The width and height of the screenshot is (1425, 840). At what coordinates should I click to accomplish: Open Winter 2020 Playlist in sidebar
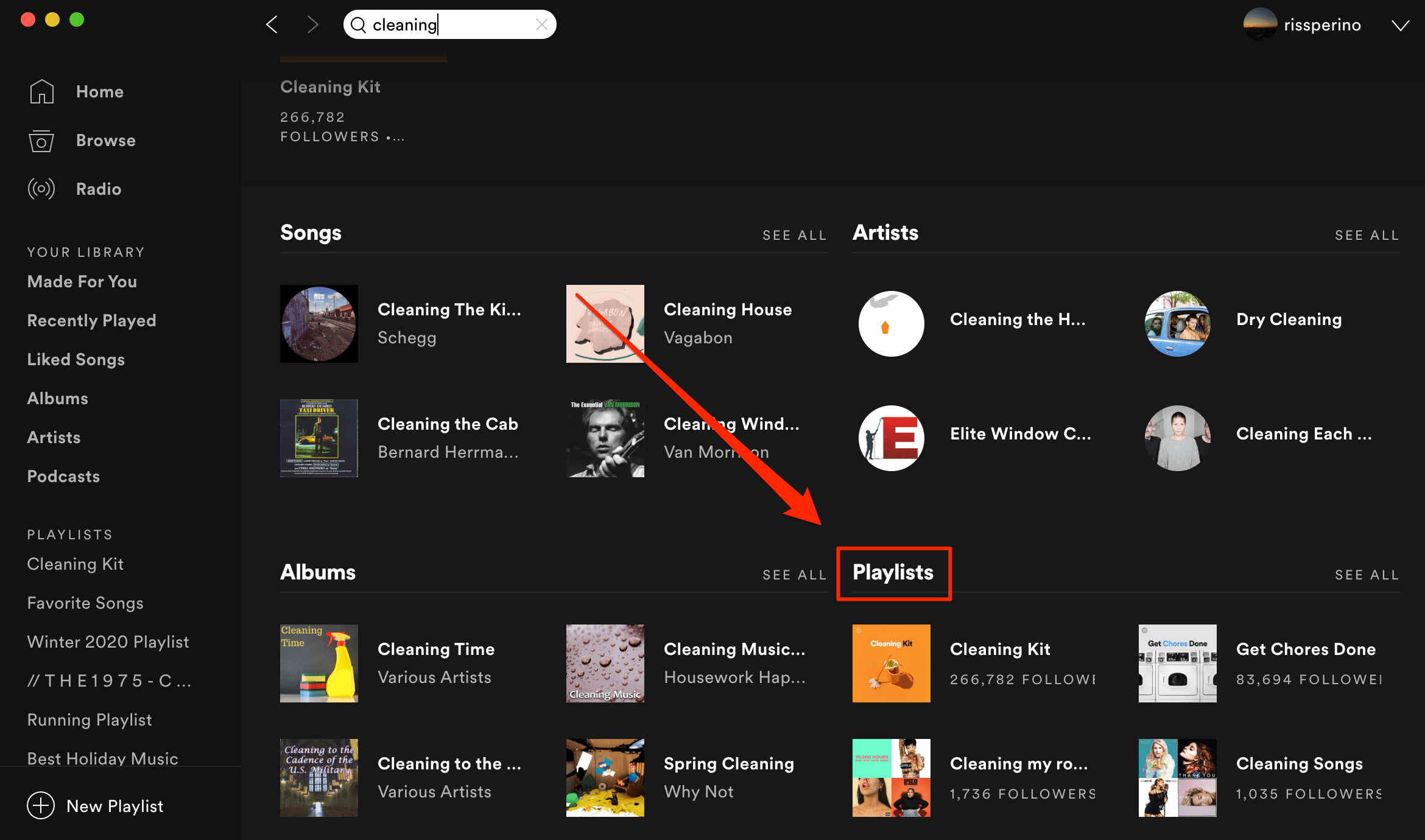[x=108, y=642]
